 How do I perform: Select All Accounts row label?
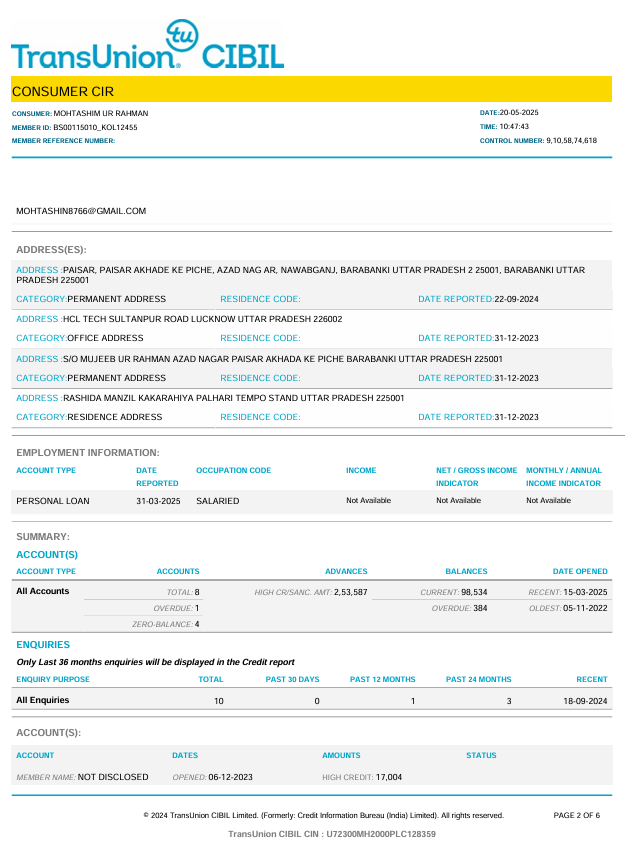42,591
